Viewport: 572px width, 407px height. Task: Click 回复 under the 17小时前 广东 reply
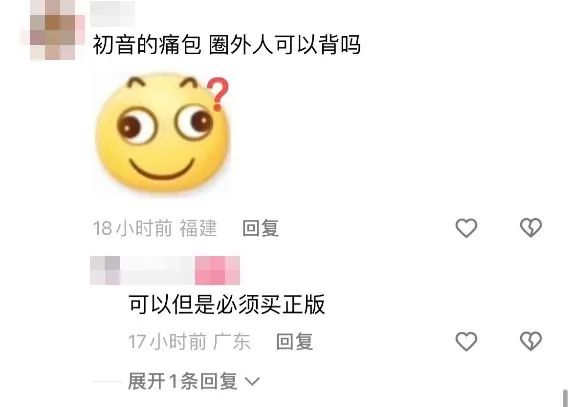tap(295, 342)
